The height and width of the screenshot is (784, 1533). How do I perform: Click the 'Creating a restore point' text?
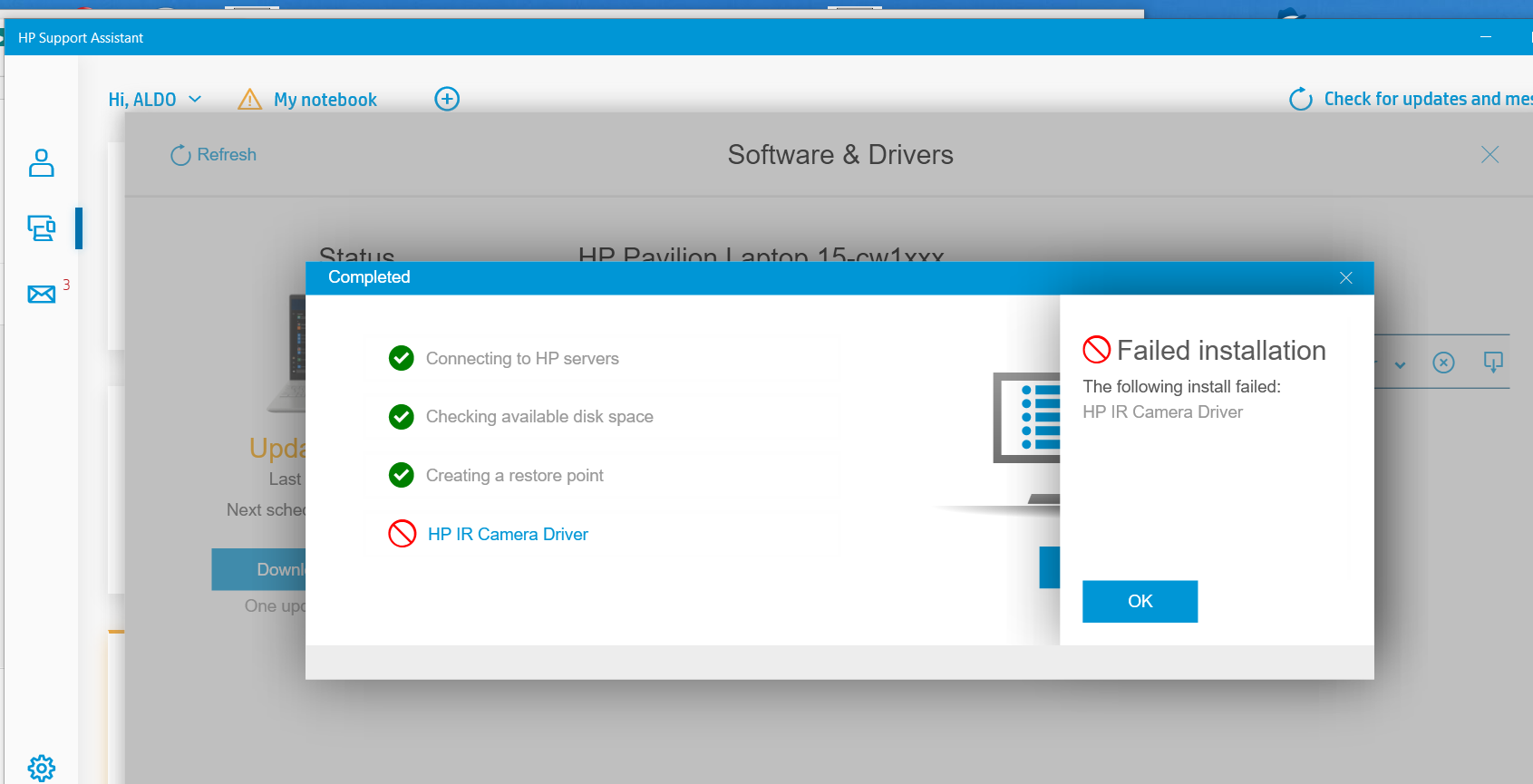(514, 476)
